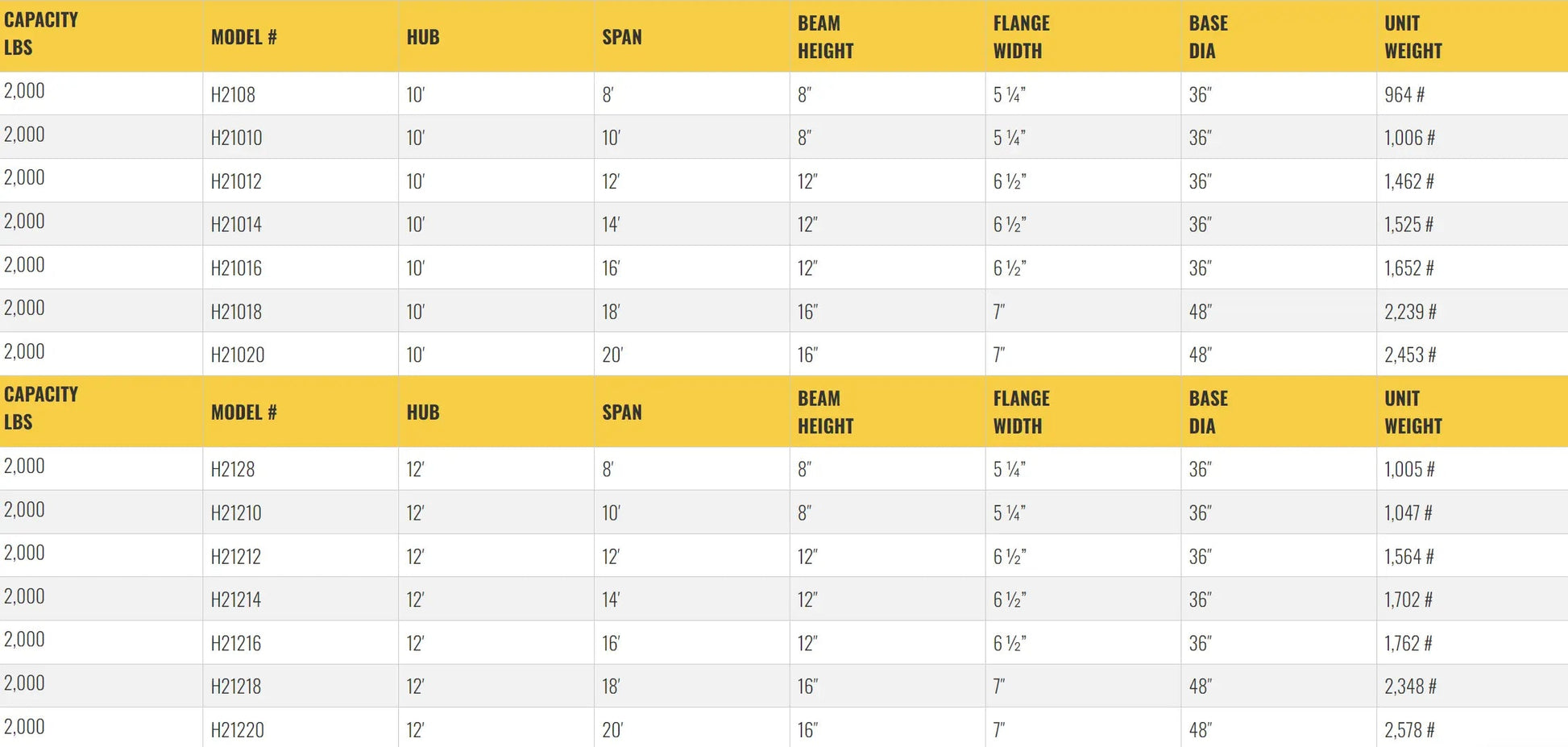Select the H21216 model cell
Viewport: 1568px width, 747px height.
click(x=236, y=643)
